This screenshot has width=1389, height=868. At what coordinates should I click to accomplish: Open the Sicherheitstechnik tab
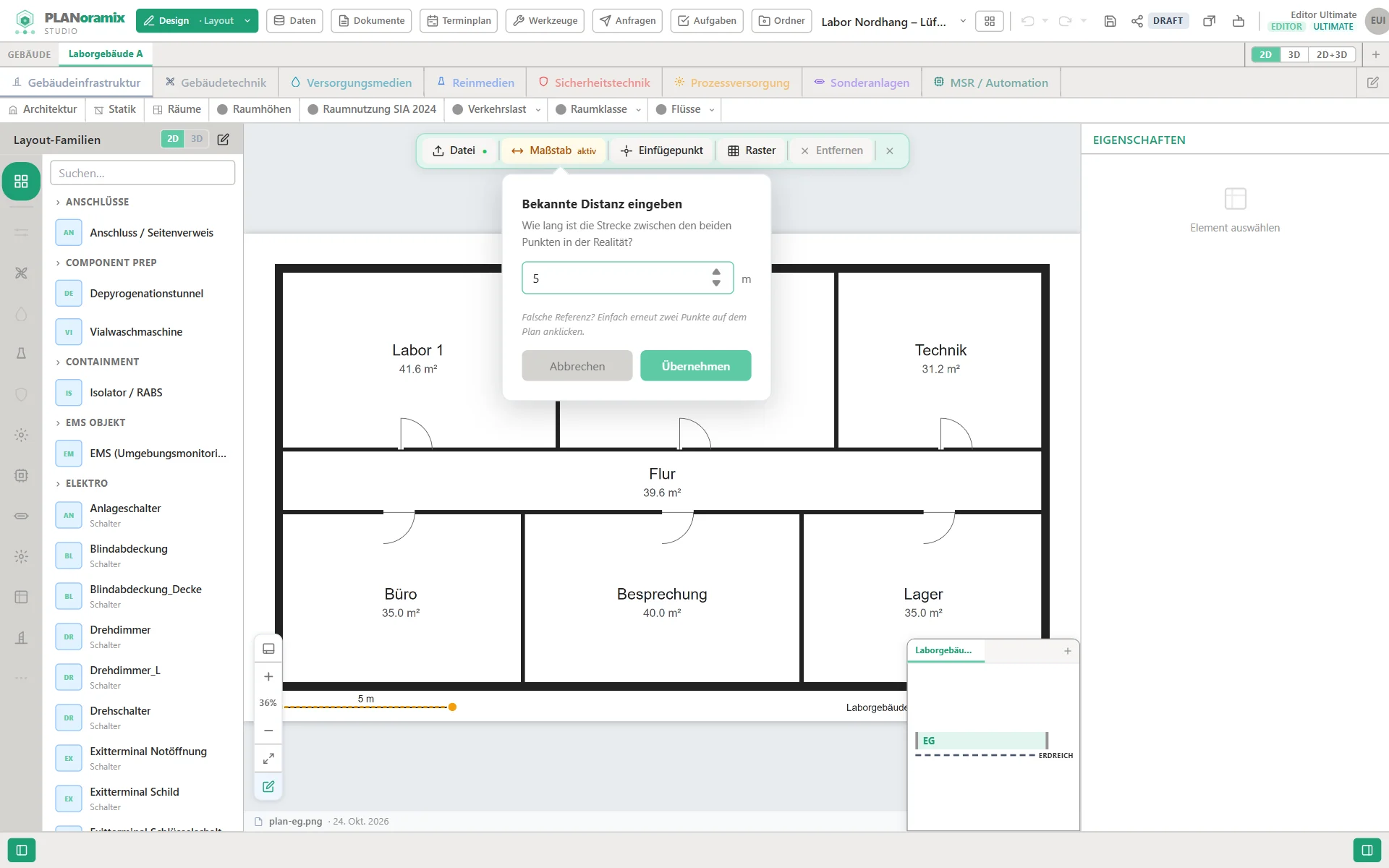click(594, 82)
